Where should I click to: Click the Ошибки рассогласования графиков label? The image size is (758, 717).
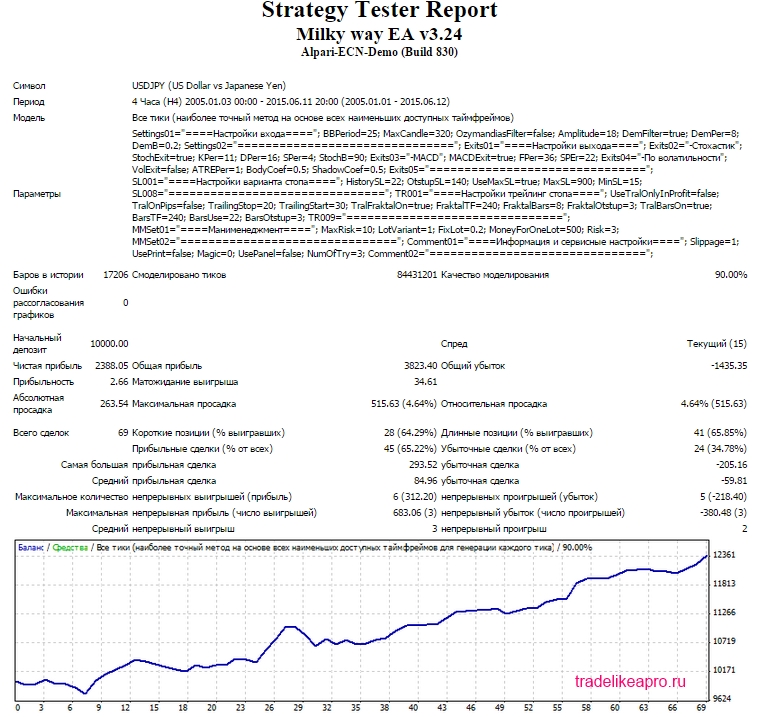[x=48, y=303]
